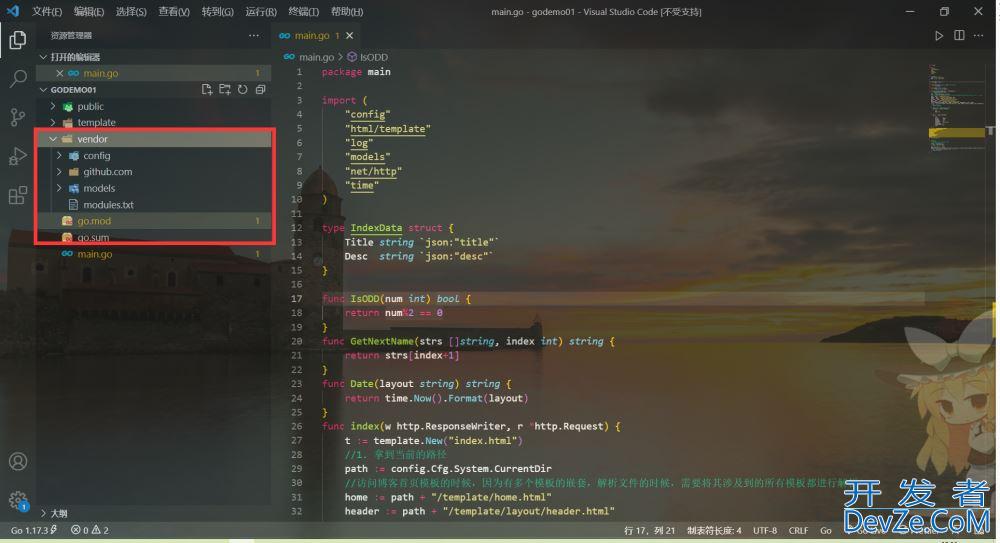Collapse all folders in explorer
The image size is (1000, 543).
coord(260,89)
